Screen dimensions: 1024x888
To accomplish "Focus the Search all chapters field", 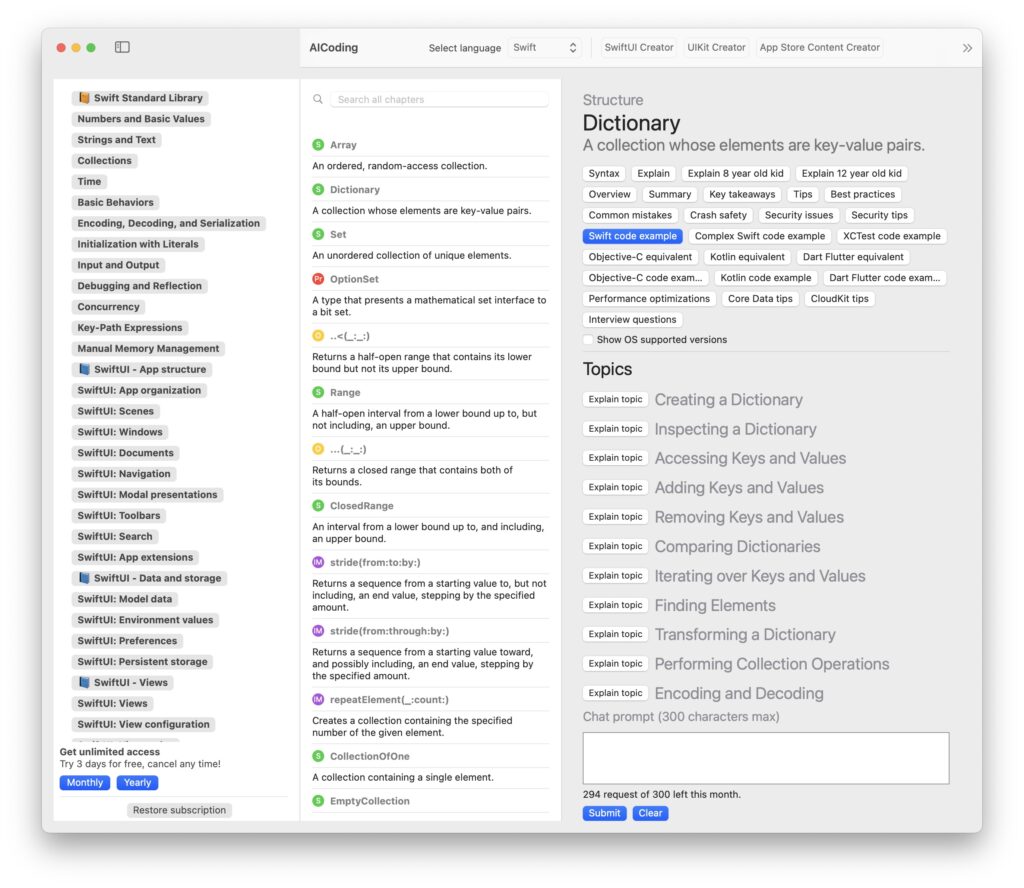I will tap(439, 99).
